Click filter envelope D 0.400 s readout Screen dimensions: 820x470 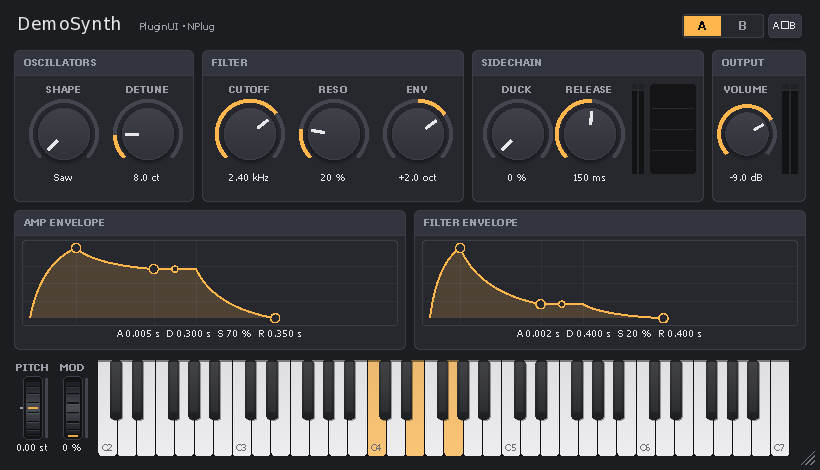click(588, 334)
